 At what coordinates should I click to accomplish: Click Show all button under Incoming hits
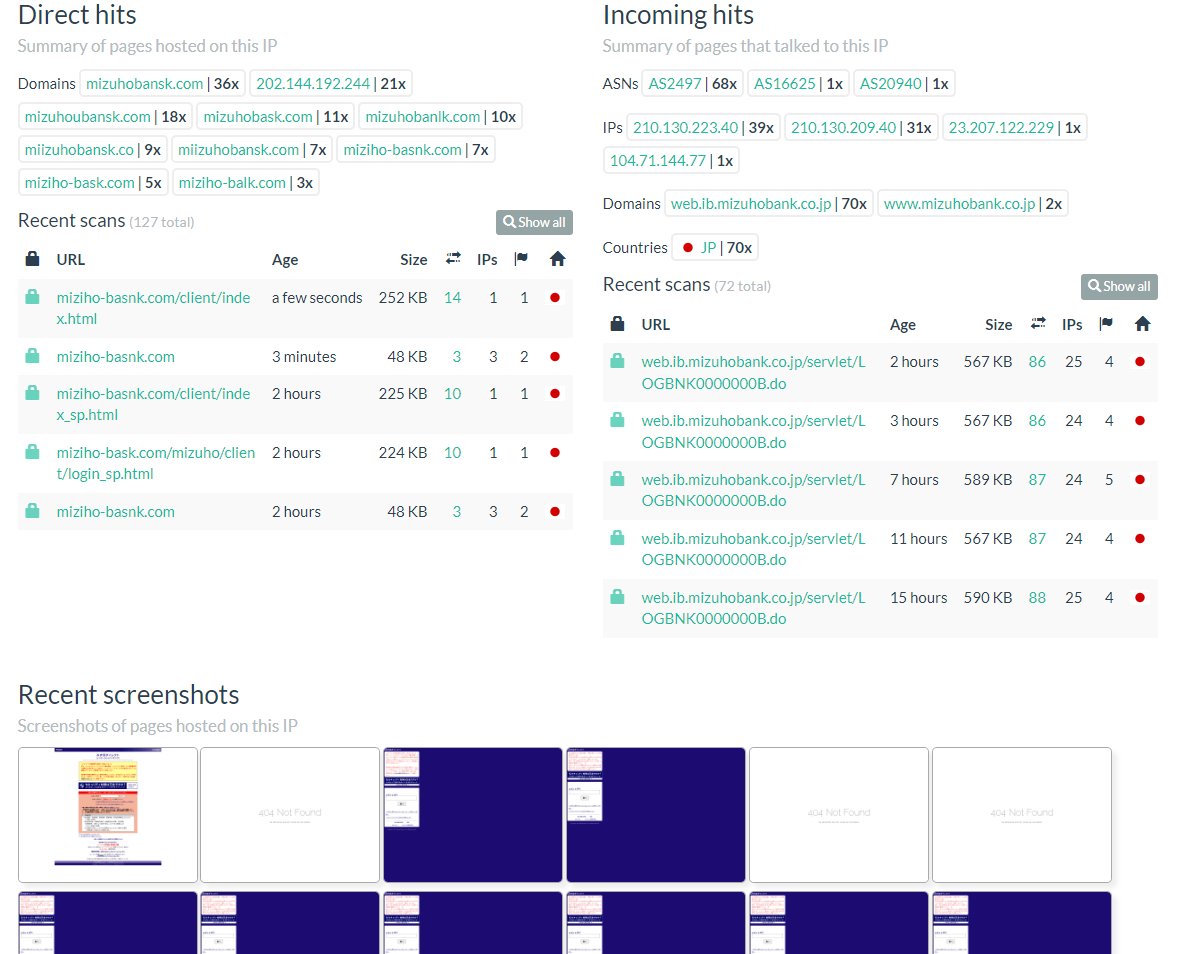(1119, 286)
